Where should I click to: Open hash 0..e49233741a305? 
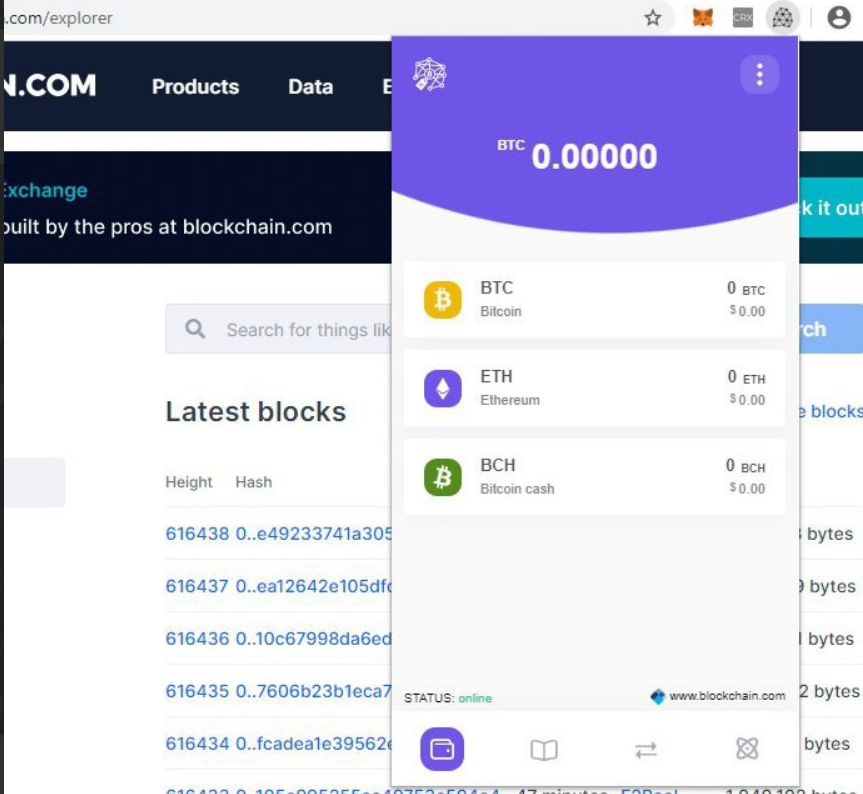click(x=314, y=534)
